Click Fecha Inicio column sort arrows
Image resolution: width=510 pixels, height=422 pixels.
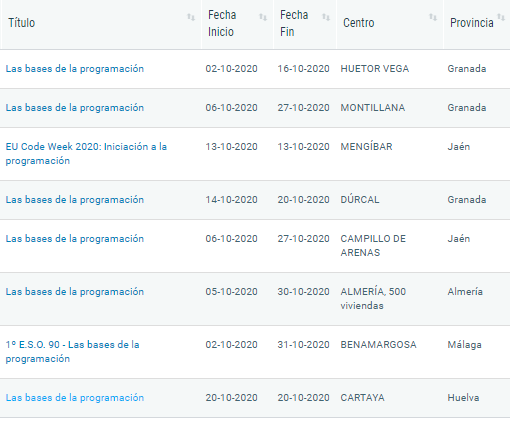[x=263, y=17]
